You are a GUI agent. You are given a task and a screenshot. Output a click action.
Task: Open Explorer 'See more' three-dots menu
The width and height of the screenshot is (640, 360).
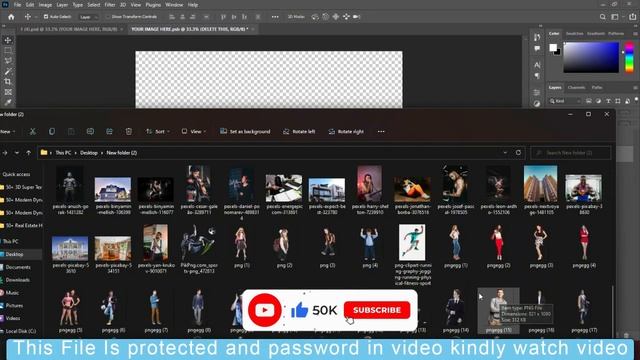(381, 131)
